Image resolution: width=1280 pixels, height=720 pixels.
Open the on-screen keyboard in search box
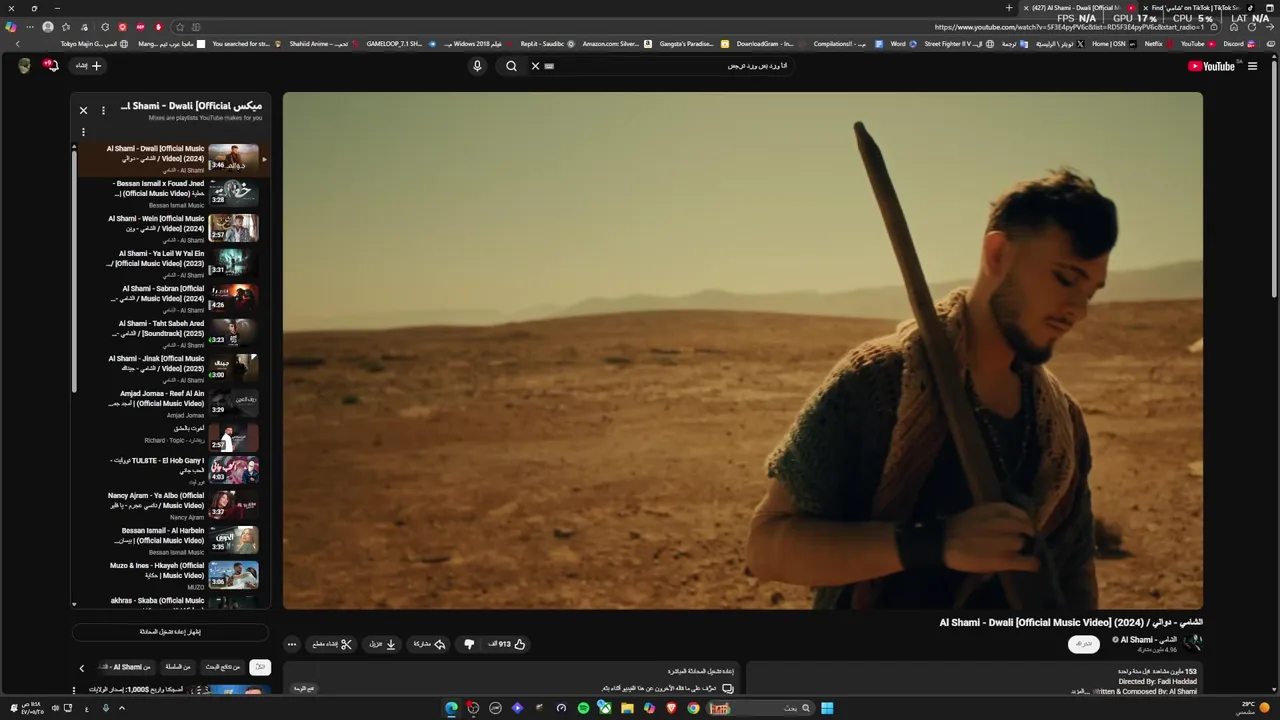pyautogui.click(x=549, y=66)
